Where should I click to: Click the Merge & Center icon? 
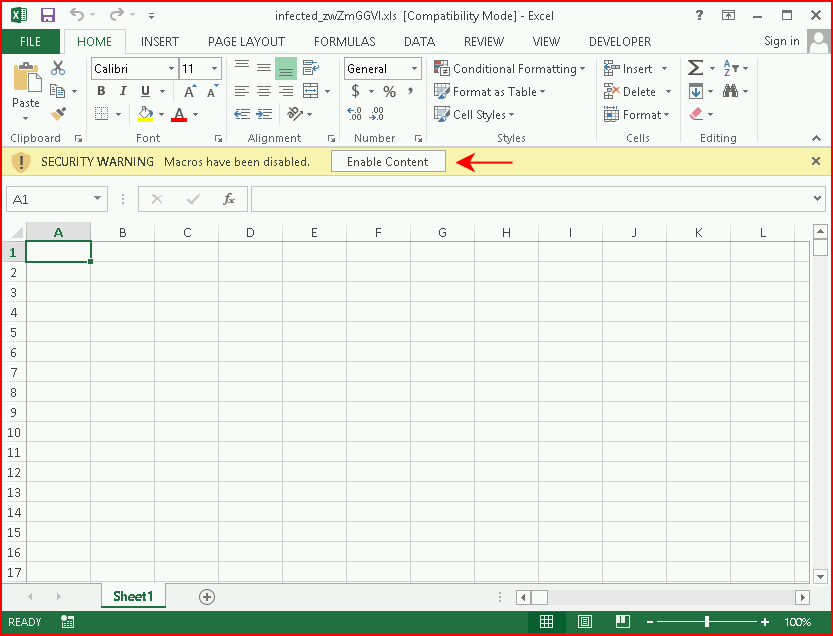point(311,91)
